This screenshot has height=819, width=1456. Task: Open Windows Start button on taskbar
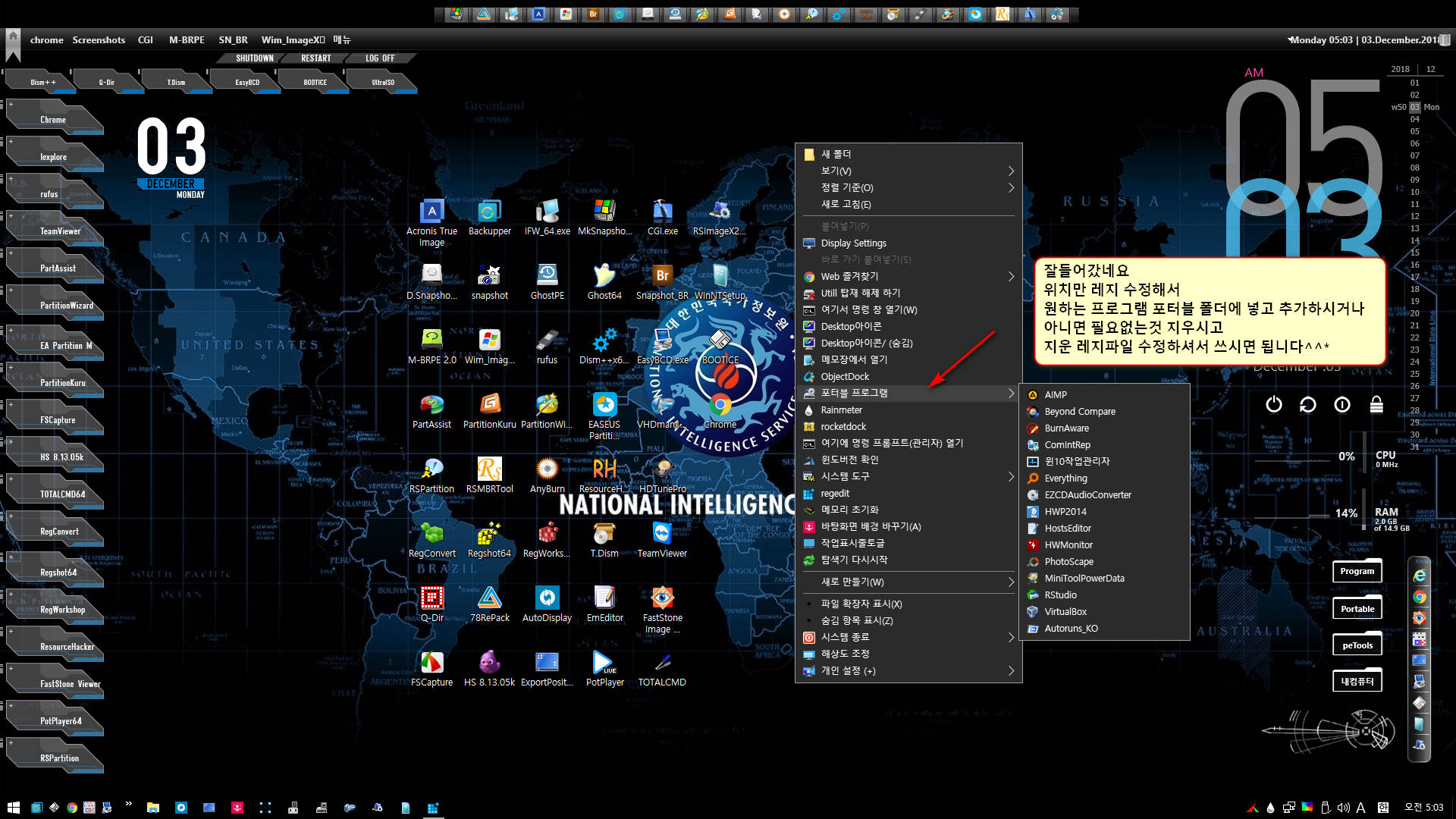click(13, 808)
